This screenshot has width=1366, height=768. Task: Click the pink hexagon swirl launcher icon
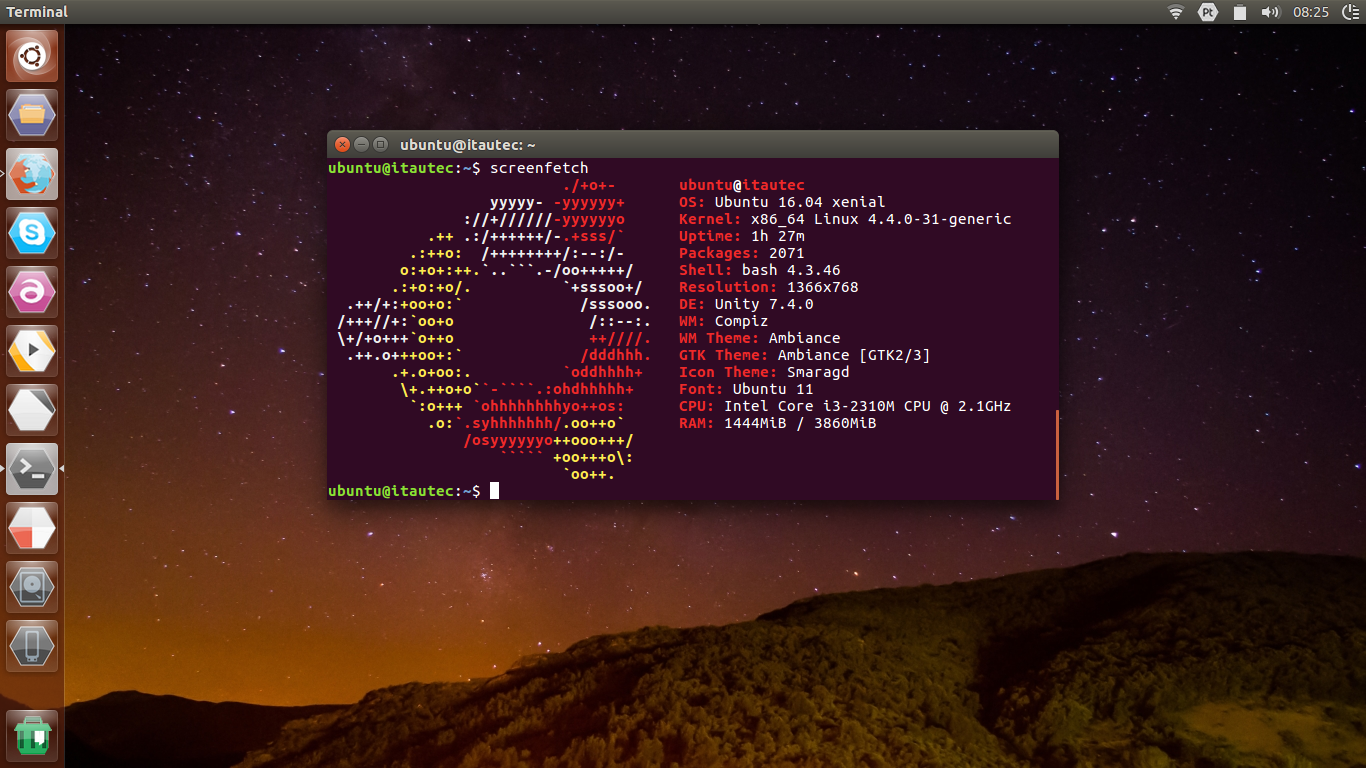click(32, 292)
